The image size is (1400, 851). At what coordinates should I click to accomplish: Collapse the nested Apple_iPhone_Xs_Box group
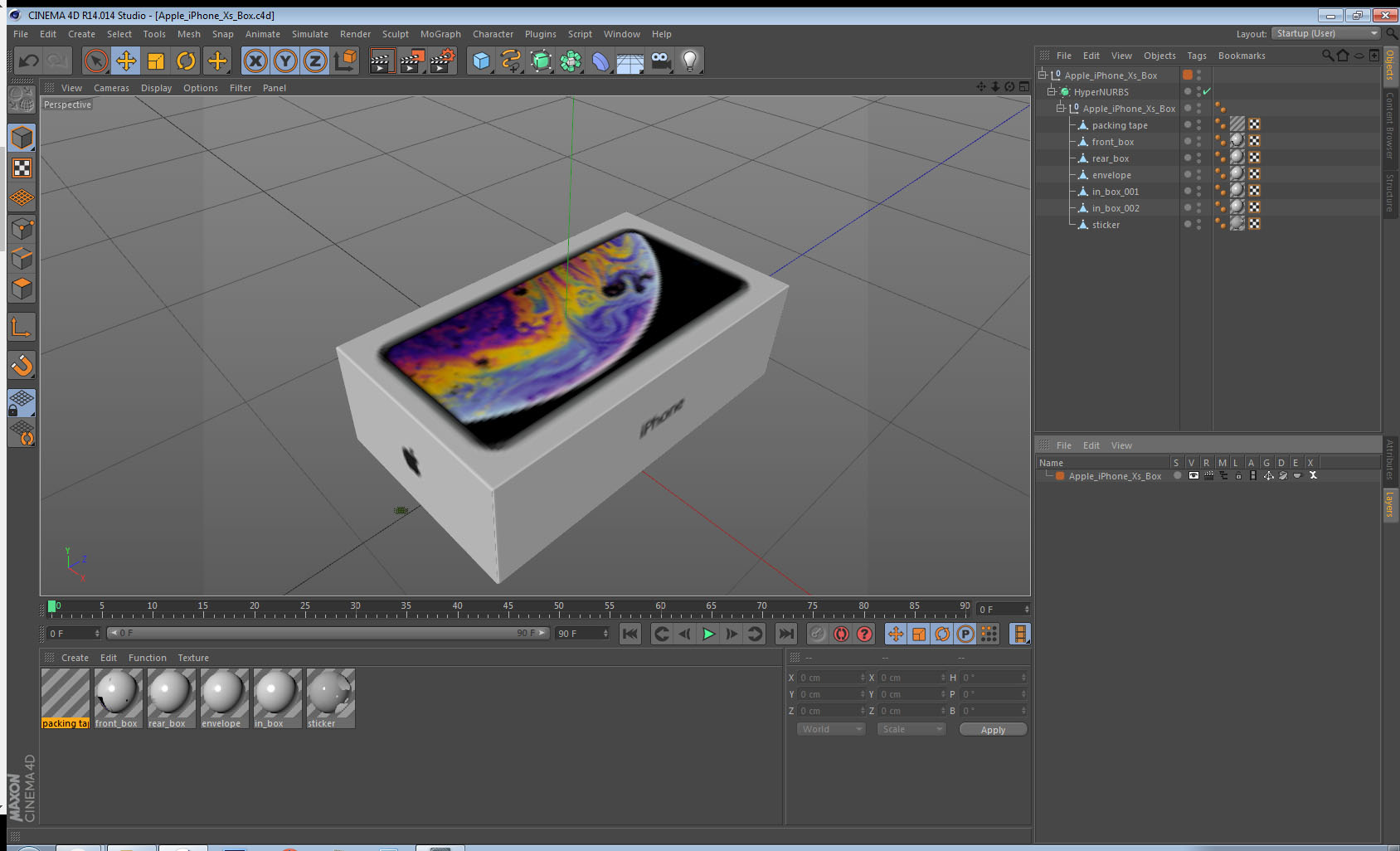click(x=1060, y=108)
